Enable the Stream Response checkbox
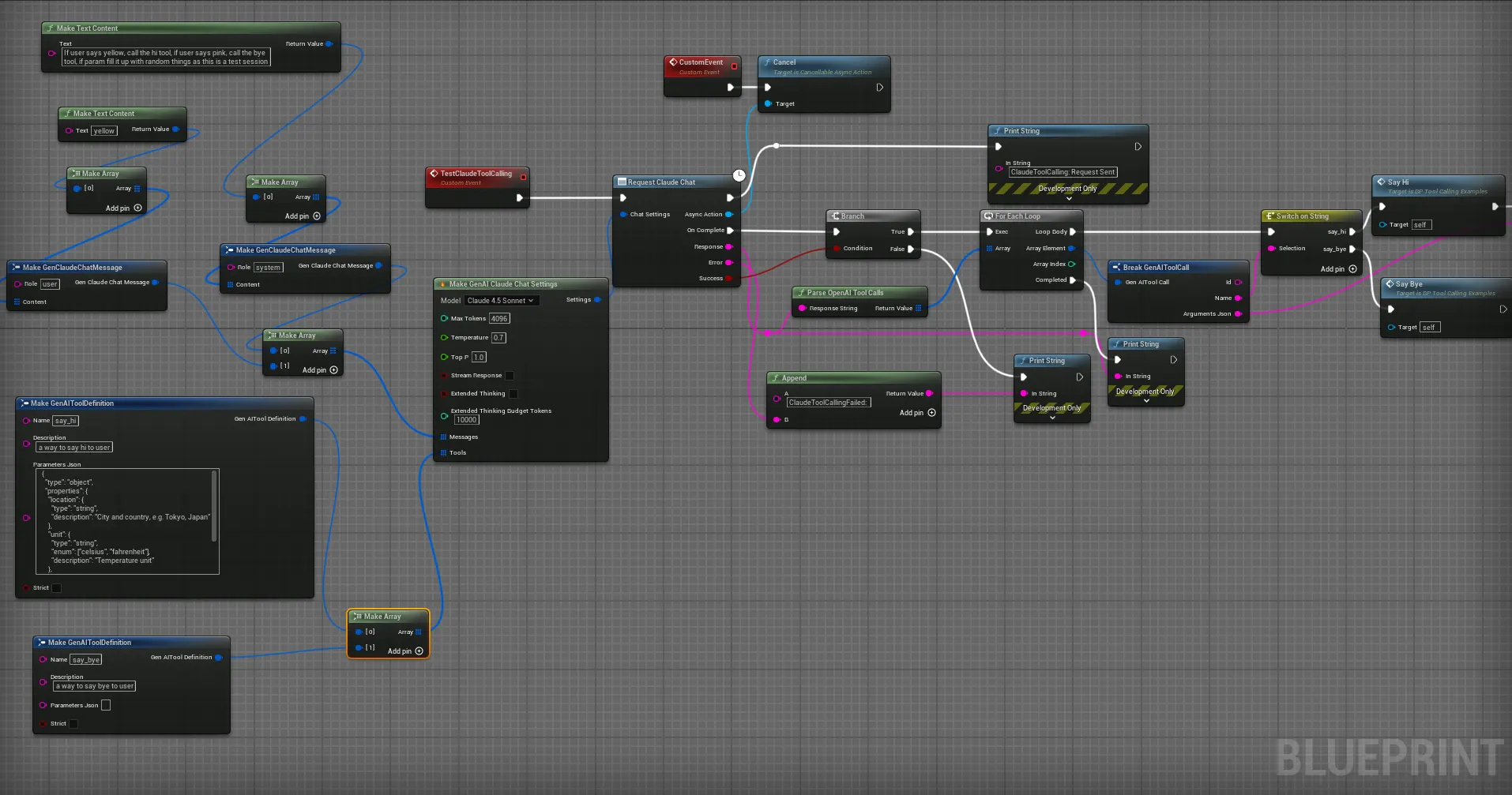Viewport: 1512px width, 795px height. (x=509, y=376)
